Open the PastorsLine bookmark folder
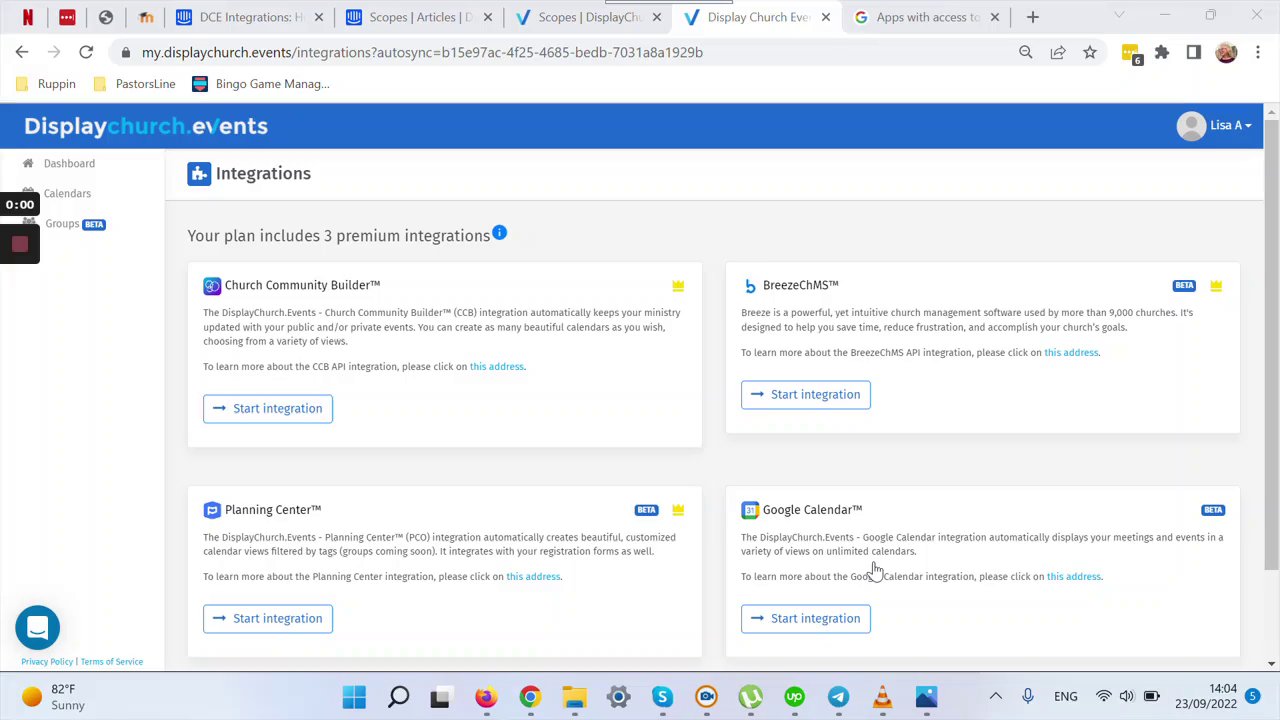This screenshot has height=720, width=1280. [134, 84]
